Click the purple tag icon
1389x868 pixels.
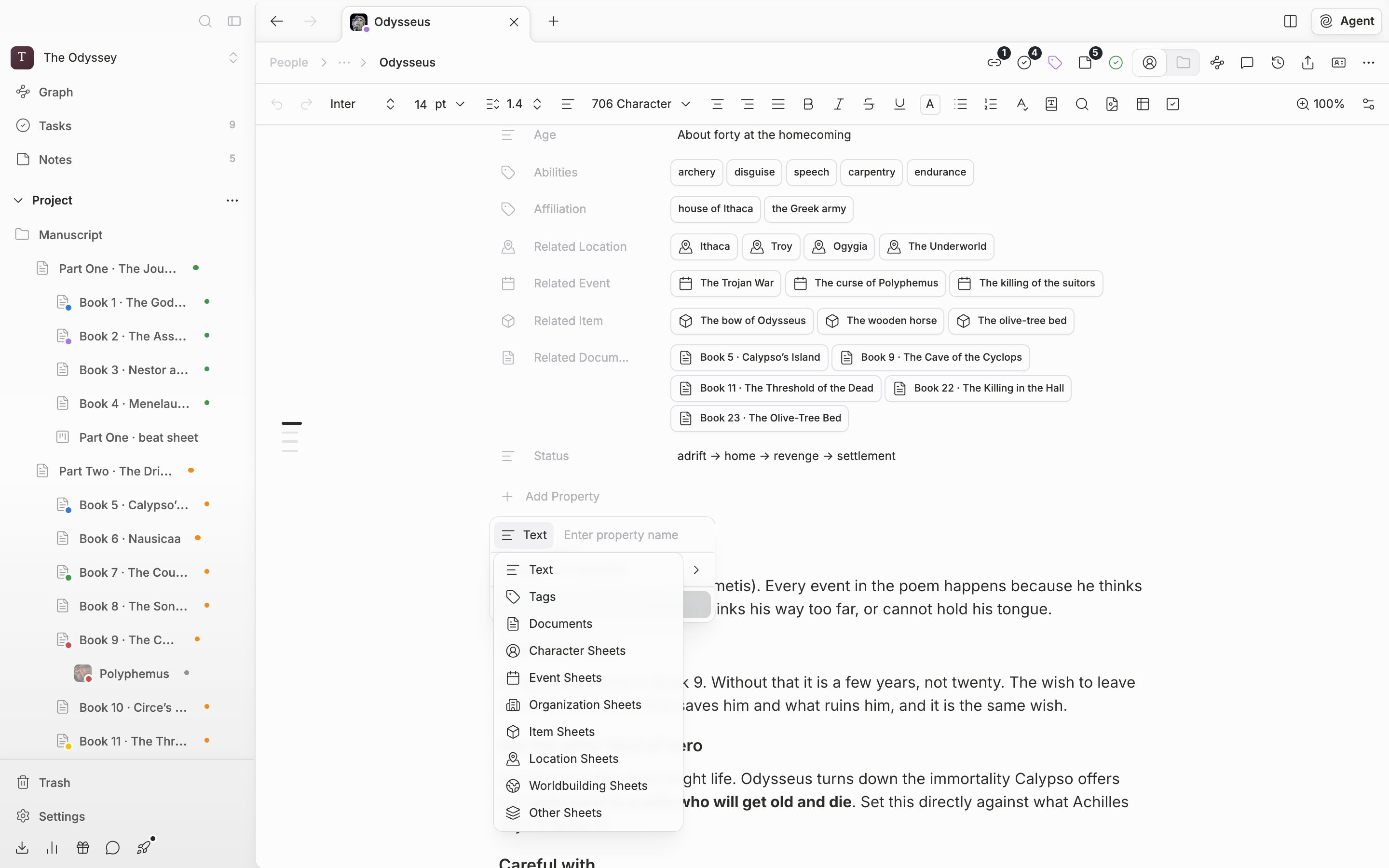point(1055,63)
